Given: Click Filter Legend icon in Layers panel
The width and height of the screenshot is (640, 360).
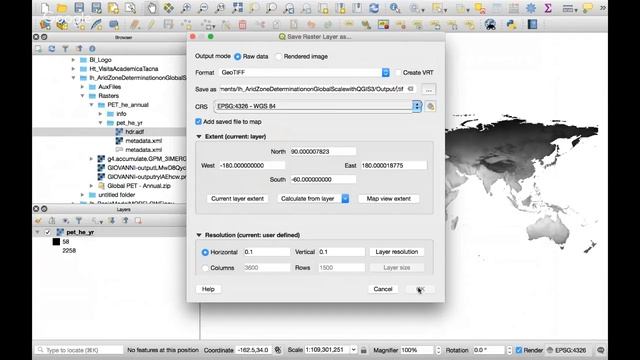Looking at the screenshot, I should (x=79, y=220).
